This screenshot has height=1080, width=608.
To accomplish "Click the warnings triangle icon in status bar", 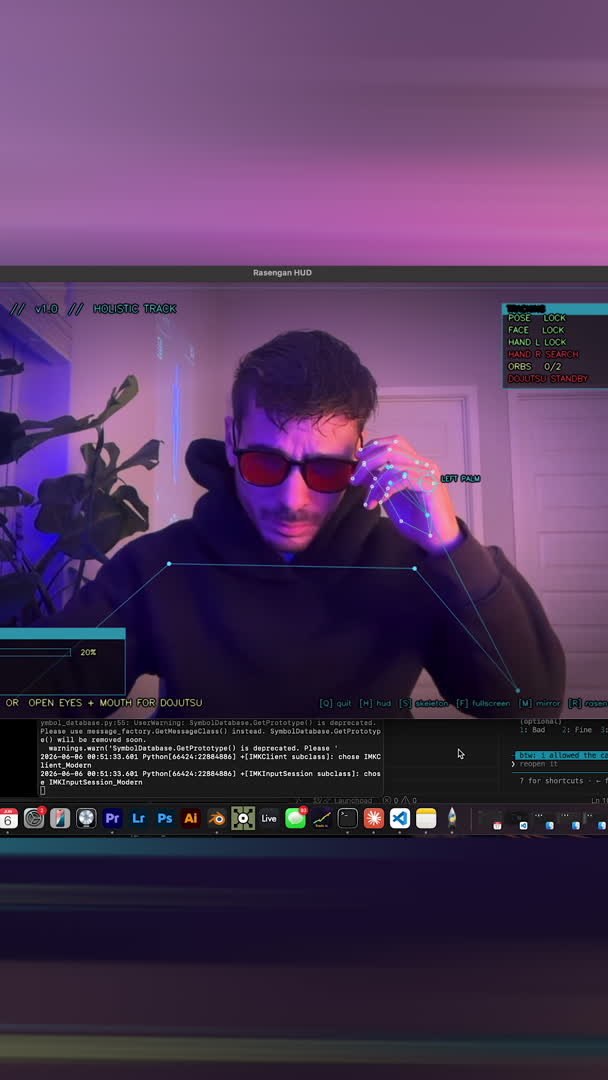I will click(406, 800).
